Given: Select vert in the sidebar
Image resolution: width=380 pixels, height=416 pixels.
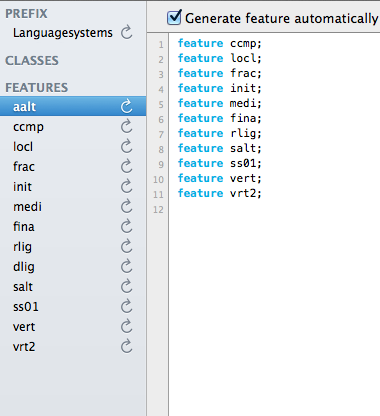Looking at the screenshot, I should pos(24,326).
